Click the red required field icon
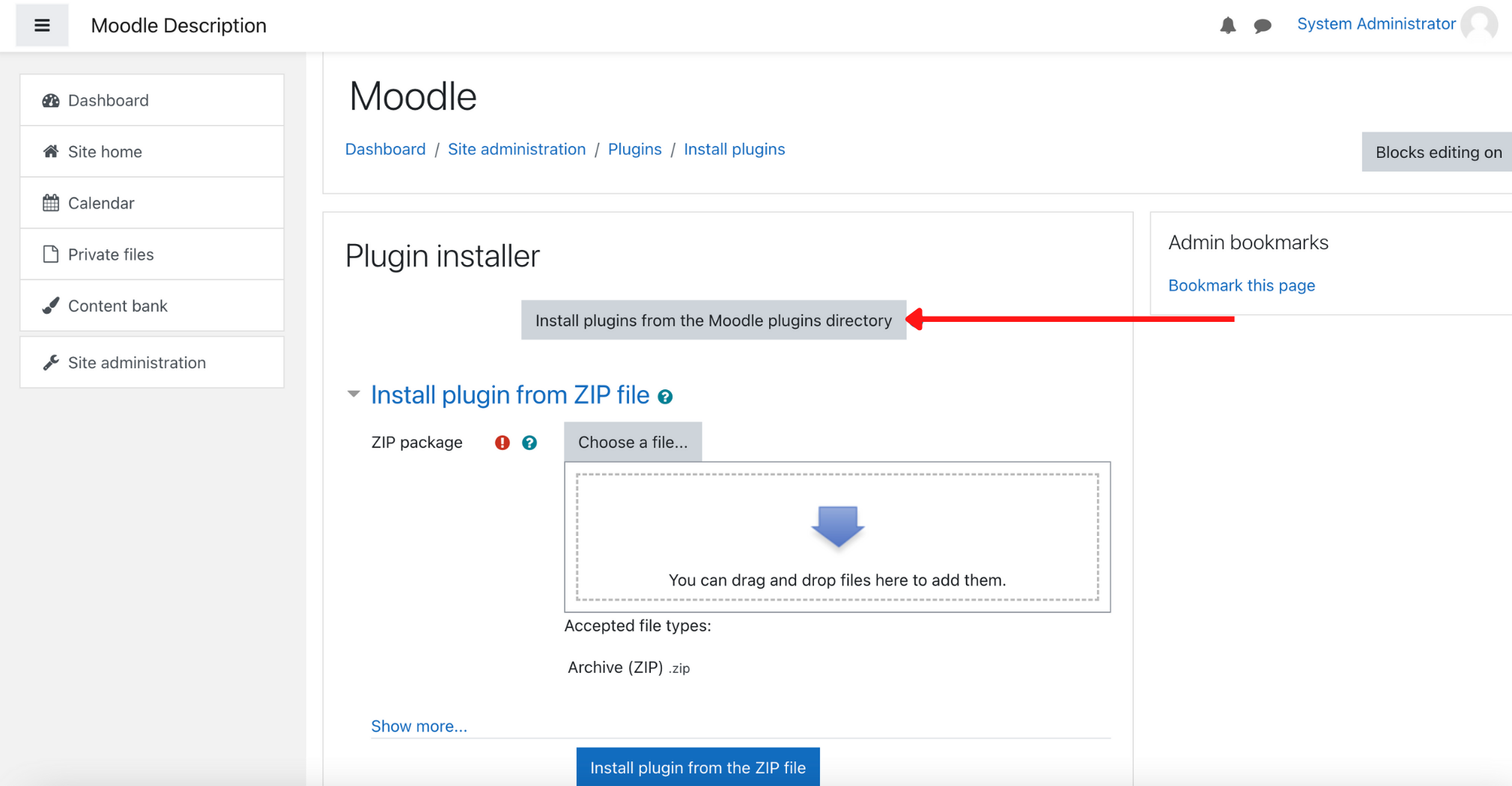Screen dimensions: 1512x786 coord(503,442)
